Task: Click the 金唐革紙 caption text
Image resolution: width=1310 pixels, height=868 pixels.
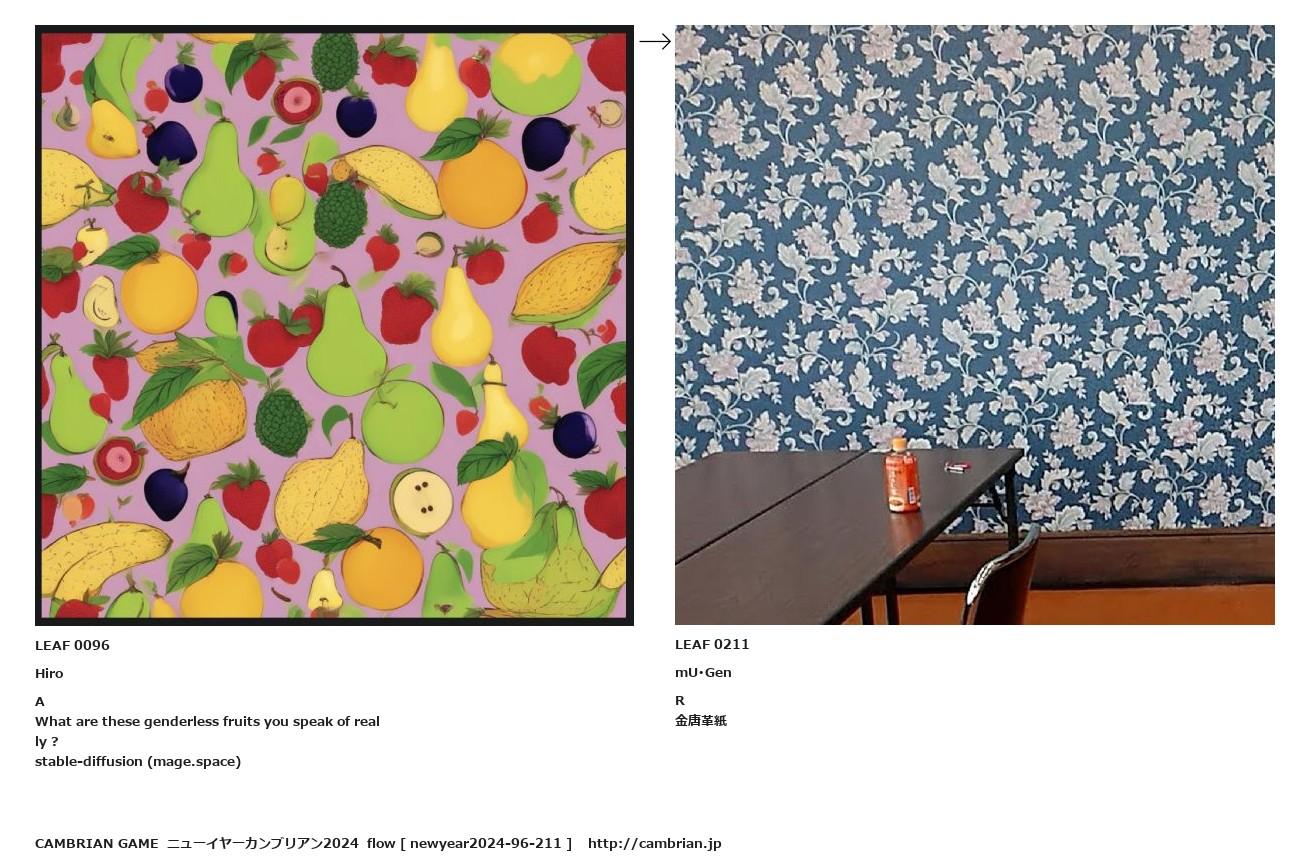Action: [x=701, y=720]
